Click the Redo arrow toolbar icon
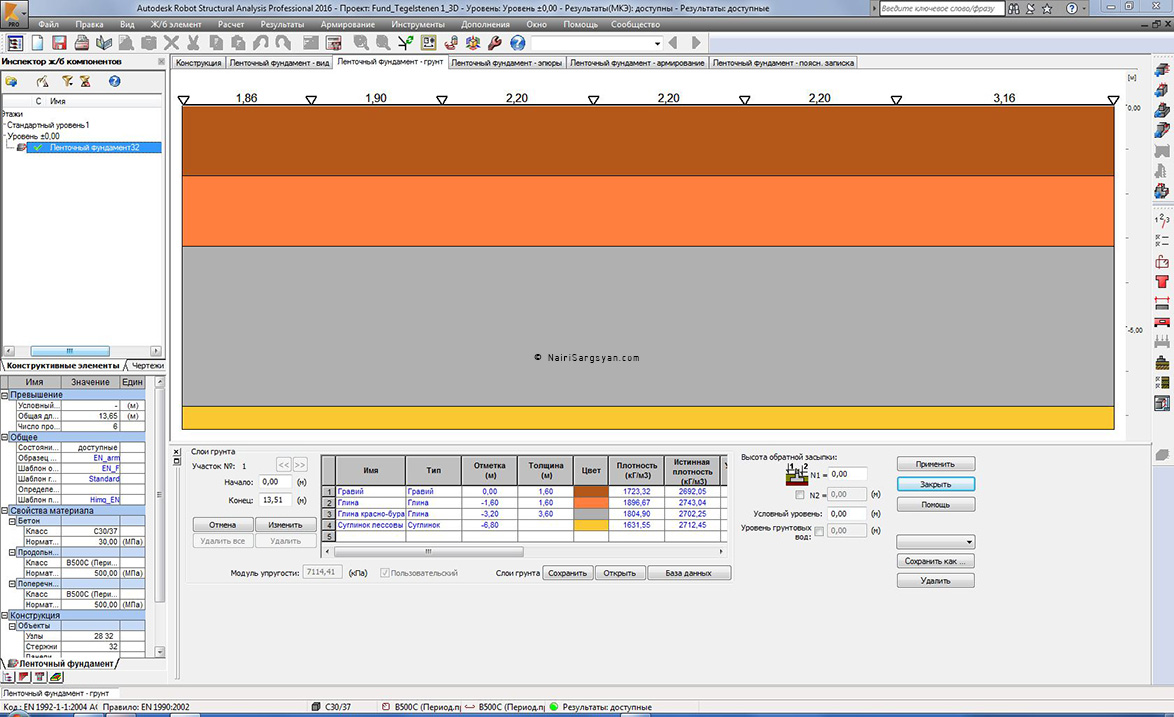Image resolution: width=1174 pixels, height=717 pixels. [283, 43]
